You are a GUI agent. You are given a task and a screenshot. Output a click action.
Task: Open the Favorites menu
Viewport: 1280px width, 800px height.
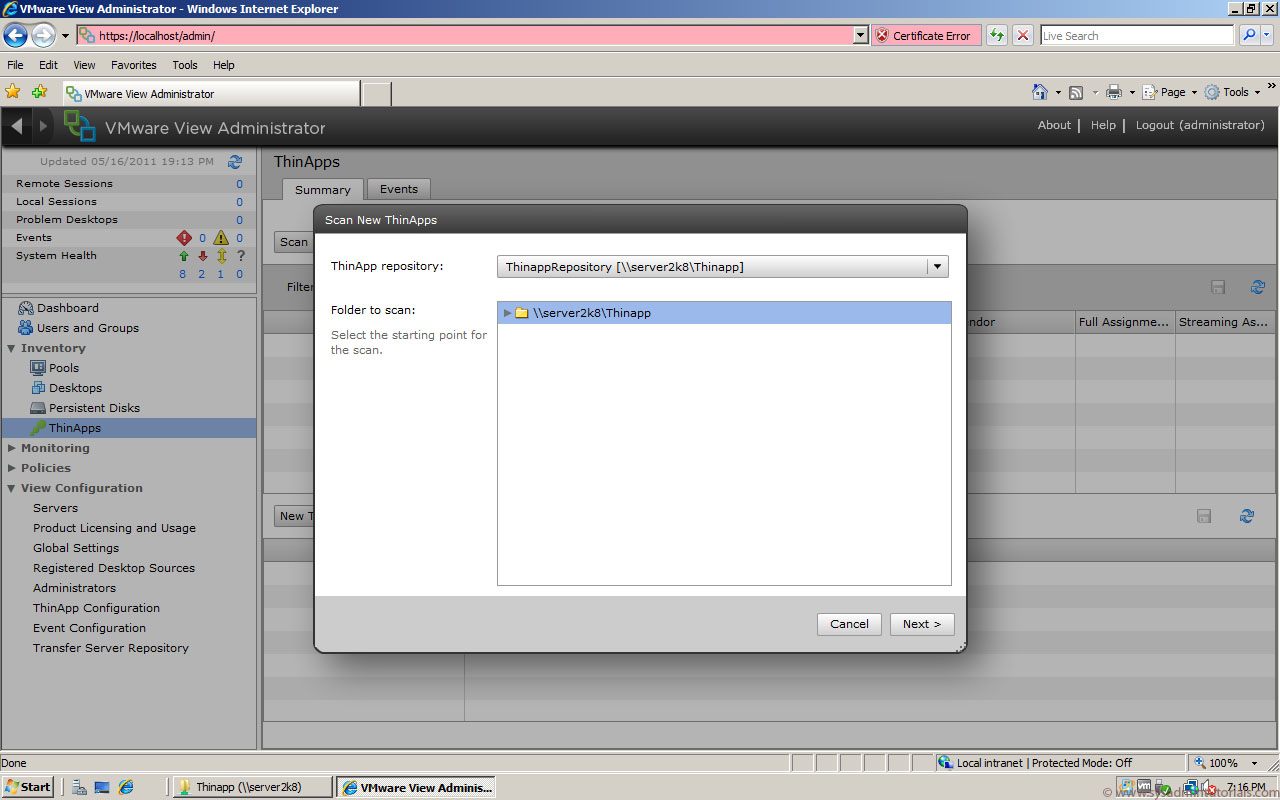click(133, 65)
